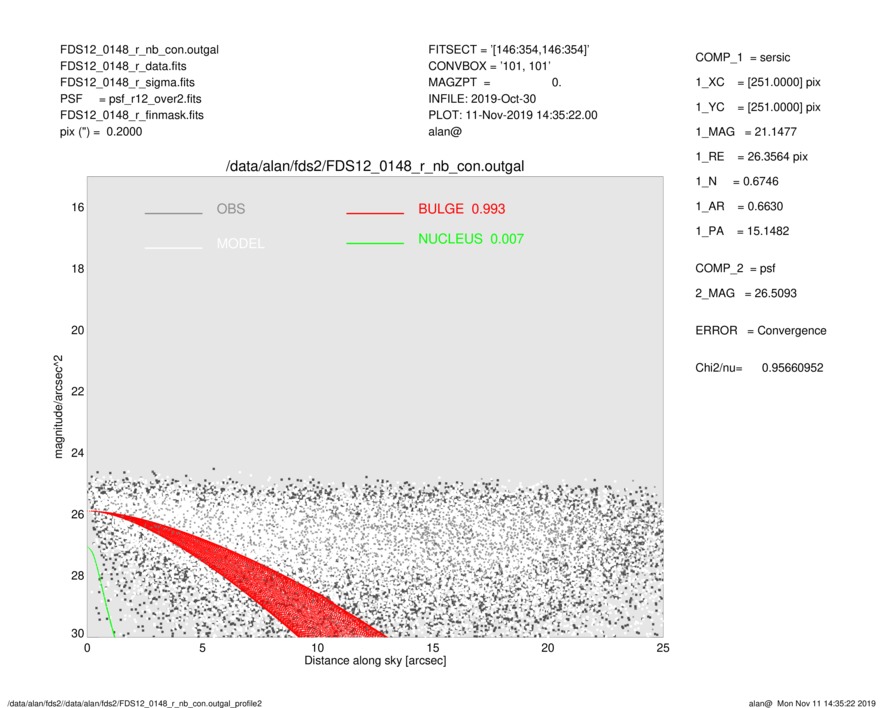Select the 'FDS12_0148_r_finmask.fits' text
885x708 pixels.
pos(132,115)
